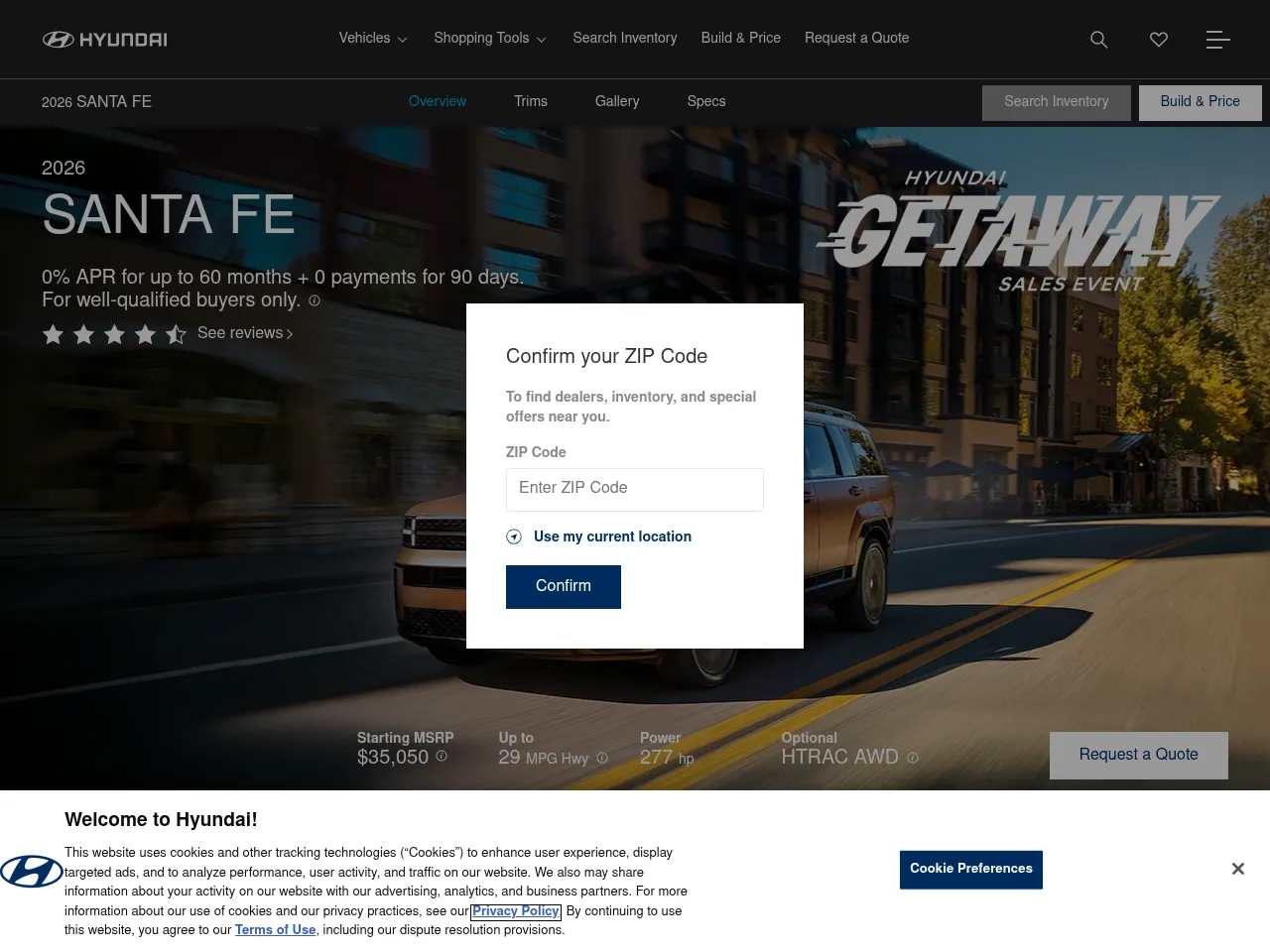Open the hamburger menu icon

point(1217,40)
